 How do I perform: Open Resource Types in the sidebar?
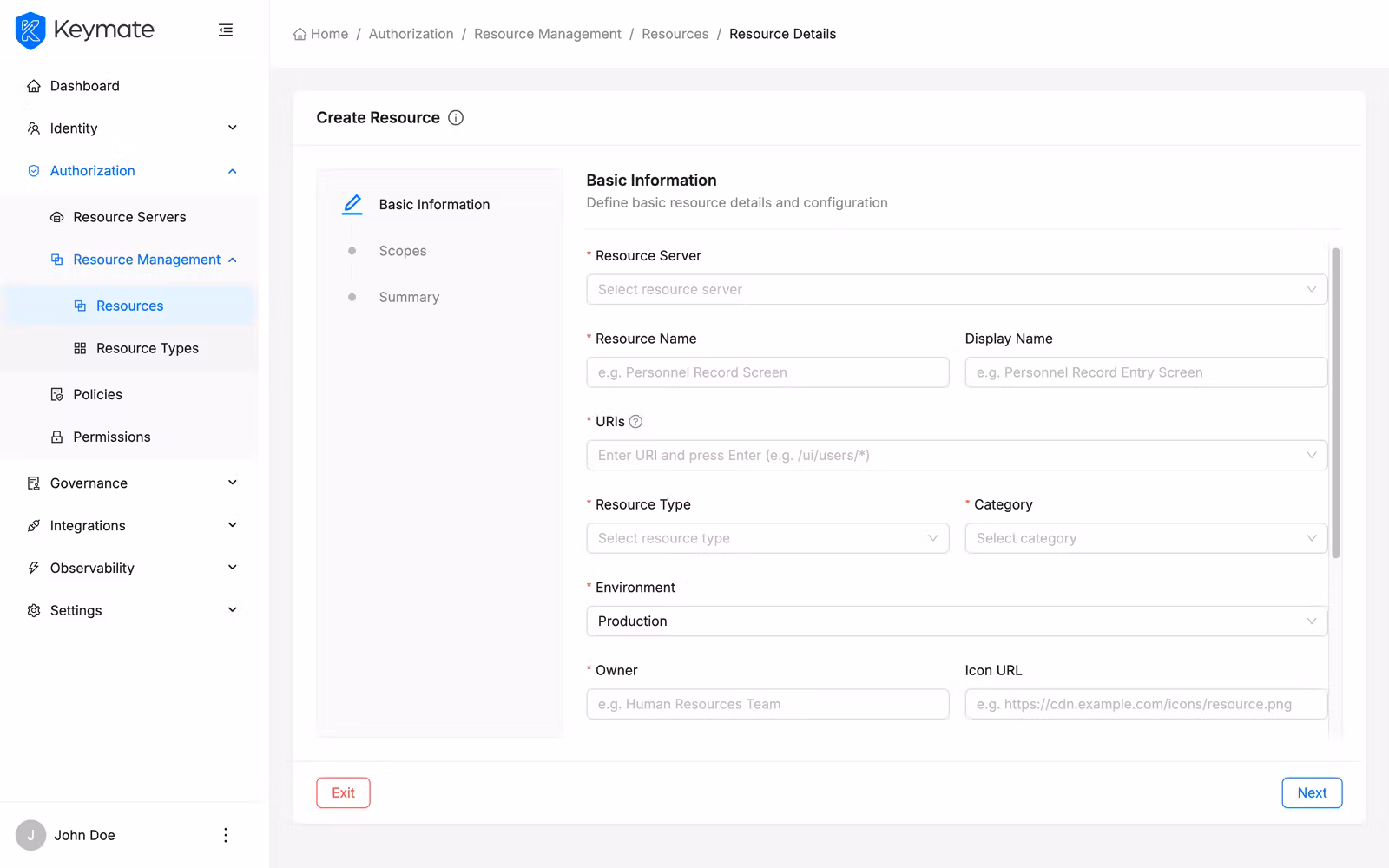click(x=147, y=348)
